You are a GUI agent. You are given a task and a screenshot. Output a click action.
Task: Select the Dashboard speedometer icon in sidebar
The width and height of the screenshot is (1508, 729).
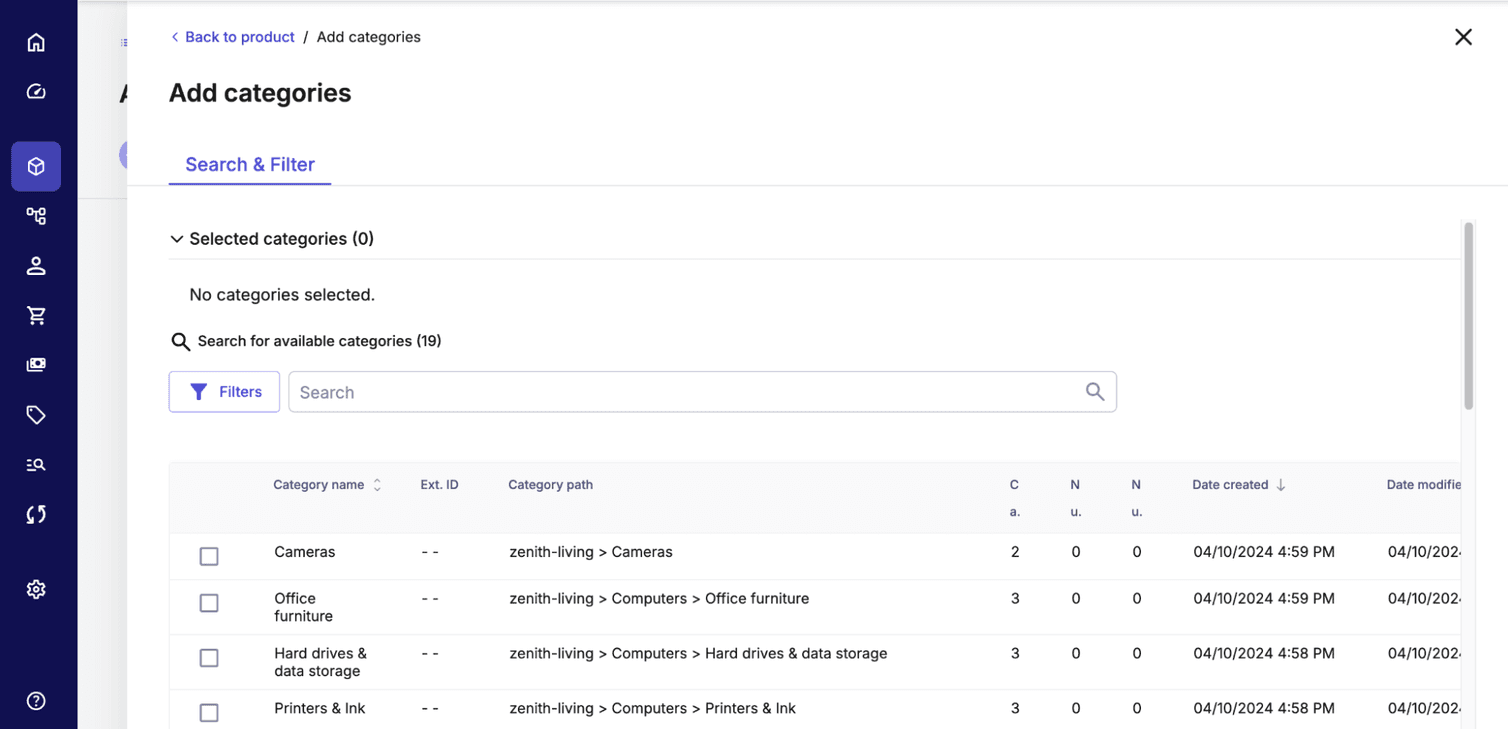[36, 91]
